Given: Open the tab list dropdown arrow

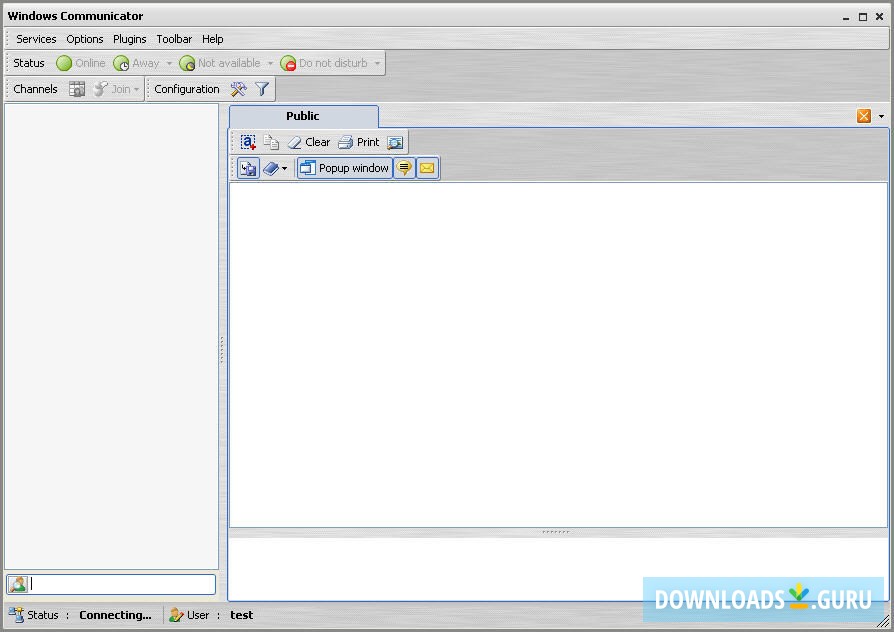Looking at the screenshot, I should (x=881, y=116).
